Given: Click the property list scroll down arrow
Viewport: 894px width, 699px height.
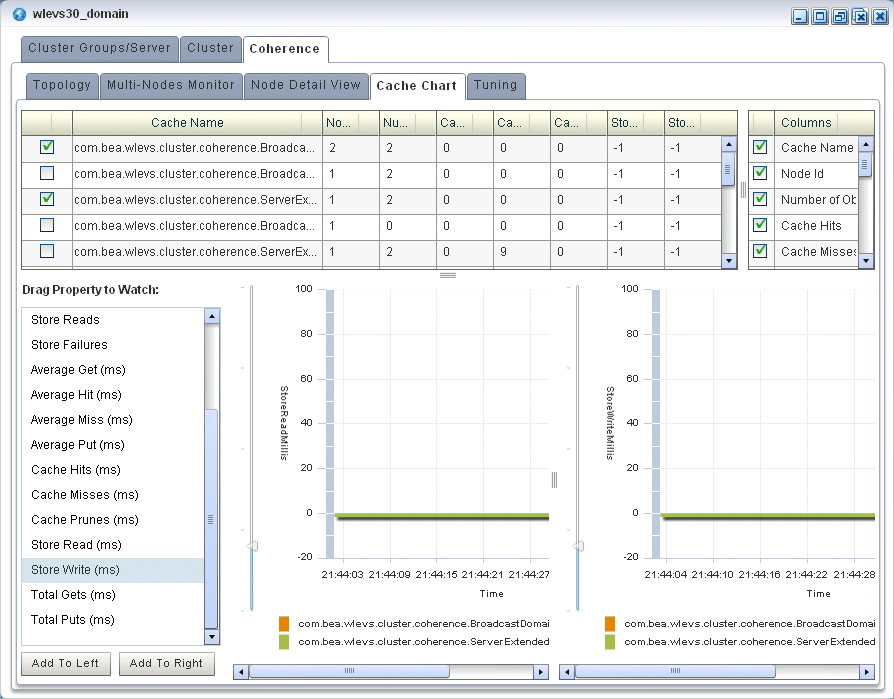Looking at the screenshot, I should point(212,637).
